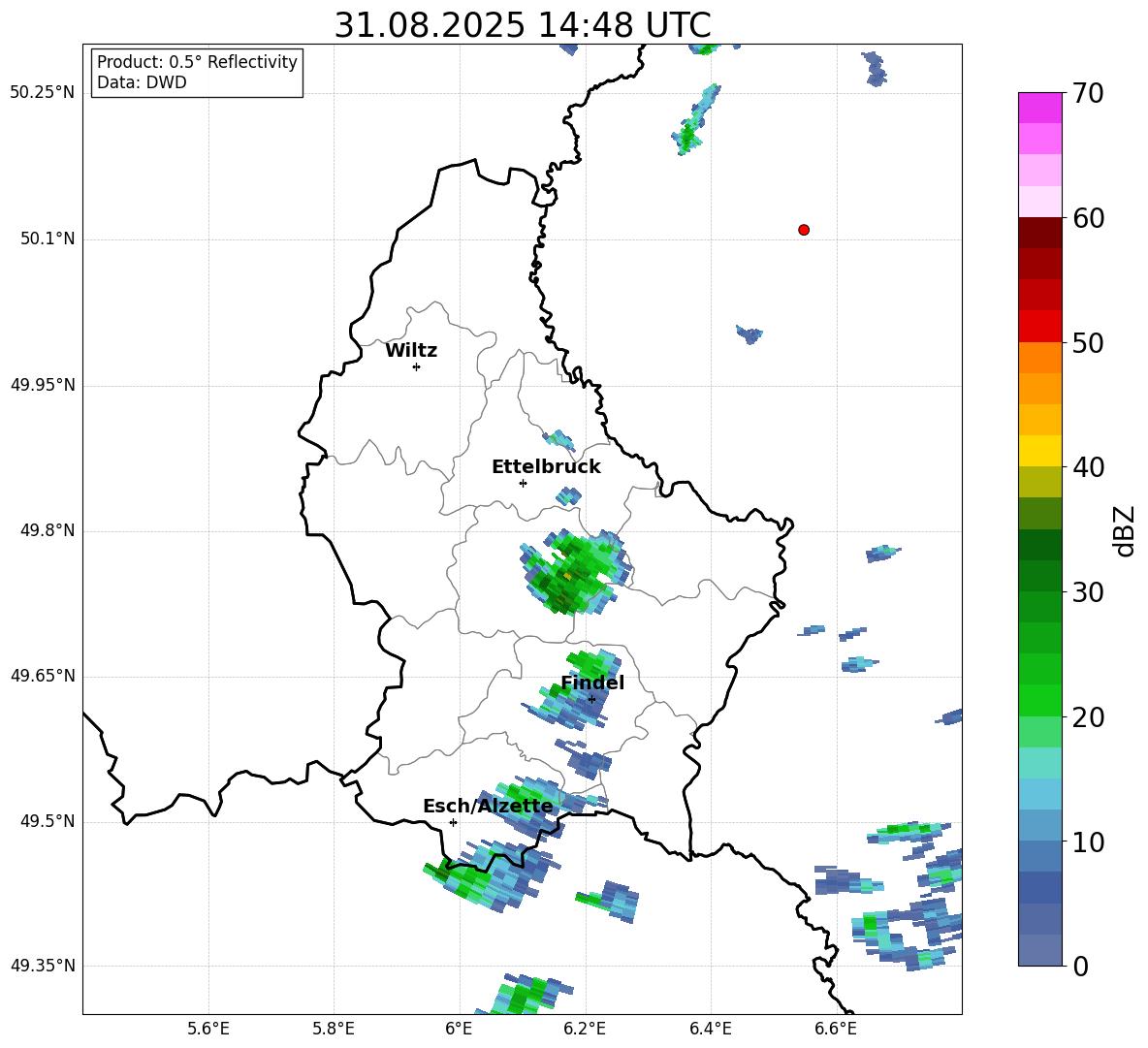The height and width of the screenshot is (1048, 1148).
Task: Click the cross marker below the Esch/Alzette label
Action: (x=453, y=822)
